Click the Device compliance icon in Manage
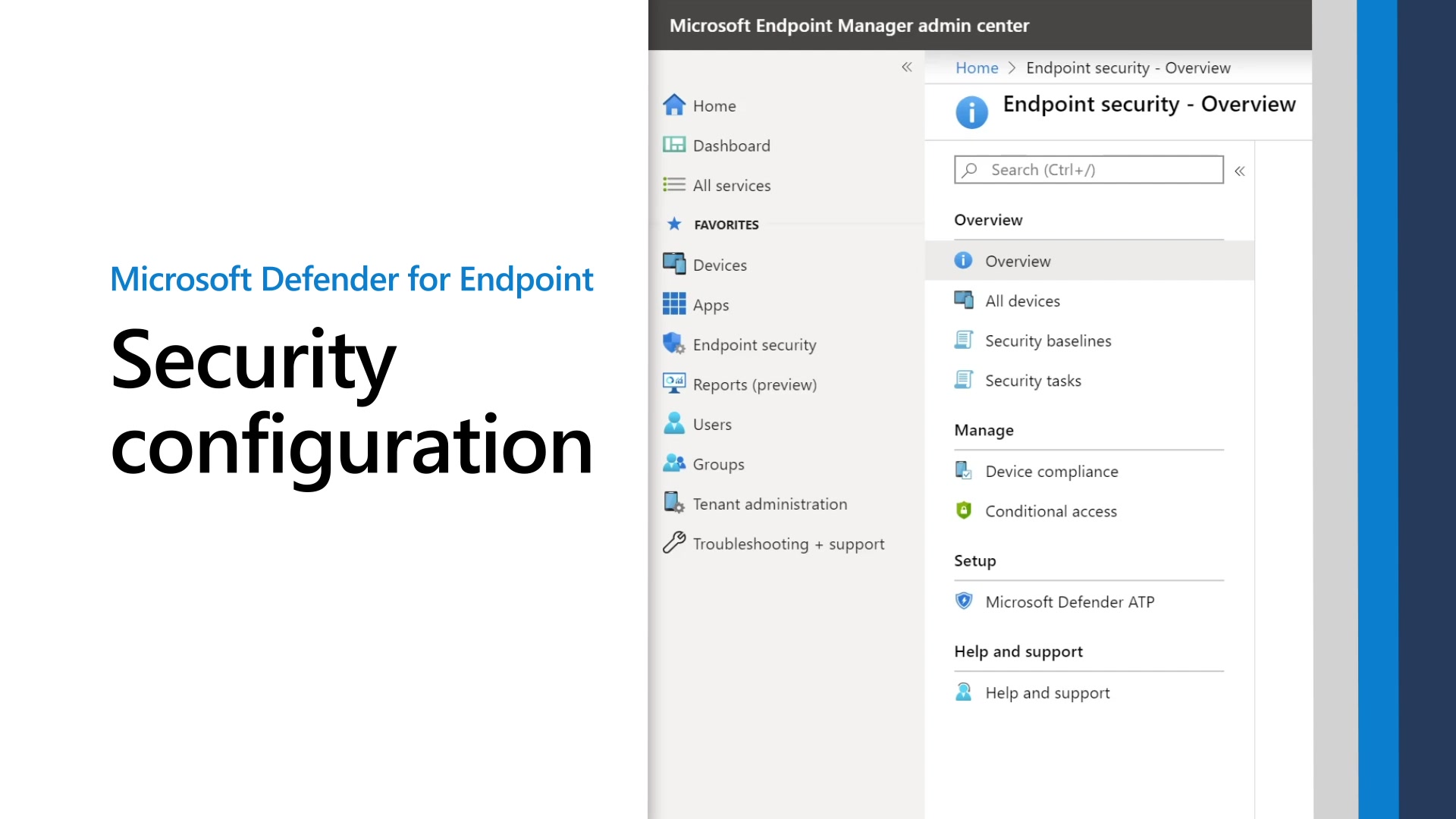1456x819 pixels. [x=963, y=470]
